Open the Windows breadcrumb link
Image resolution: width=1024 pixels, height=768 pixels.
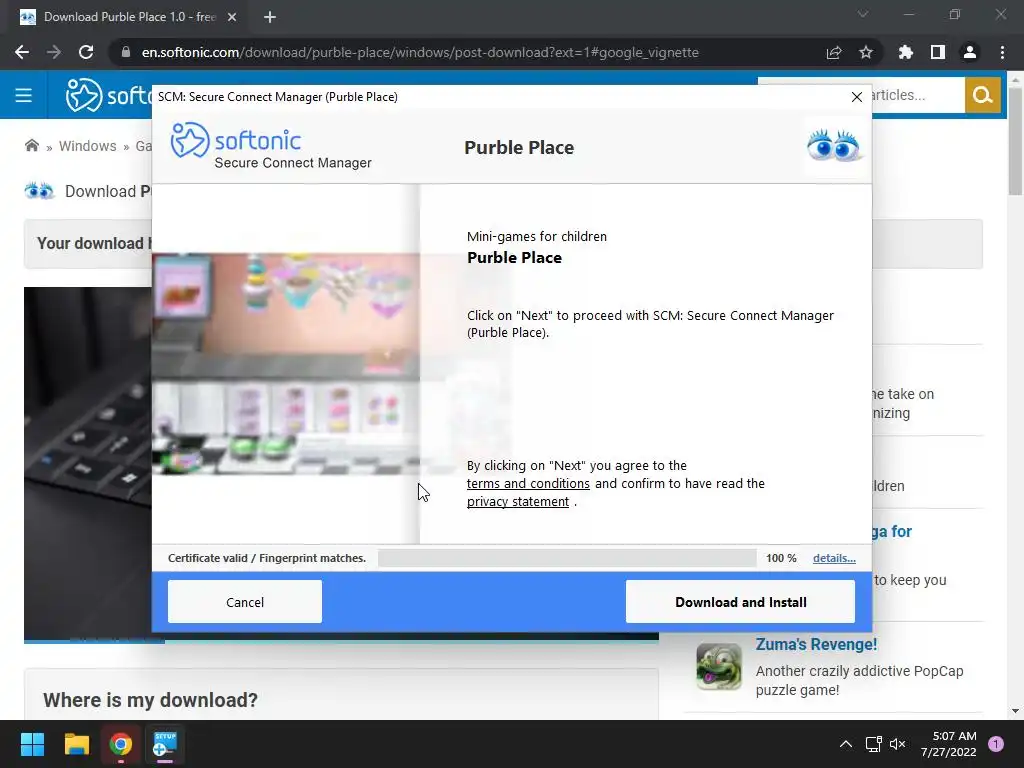point(88,146)
